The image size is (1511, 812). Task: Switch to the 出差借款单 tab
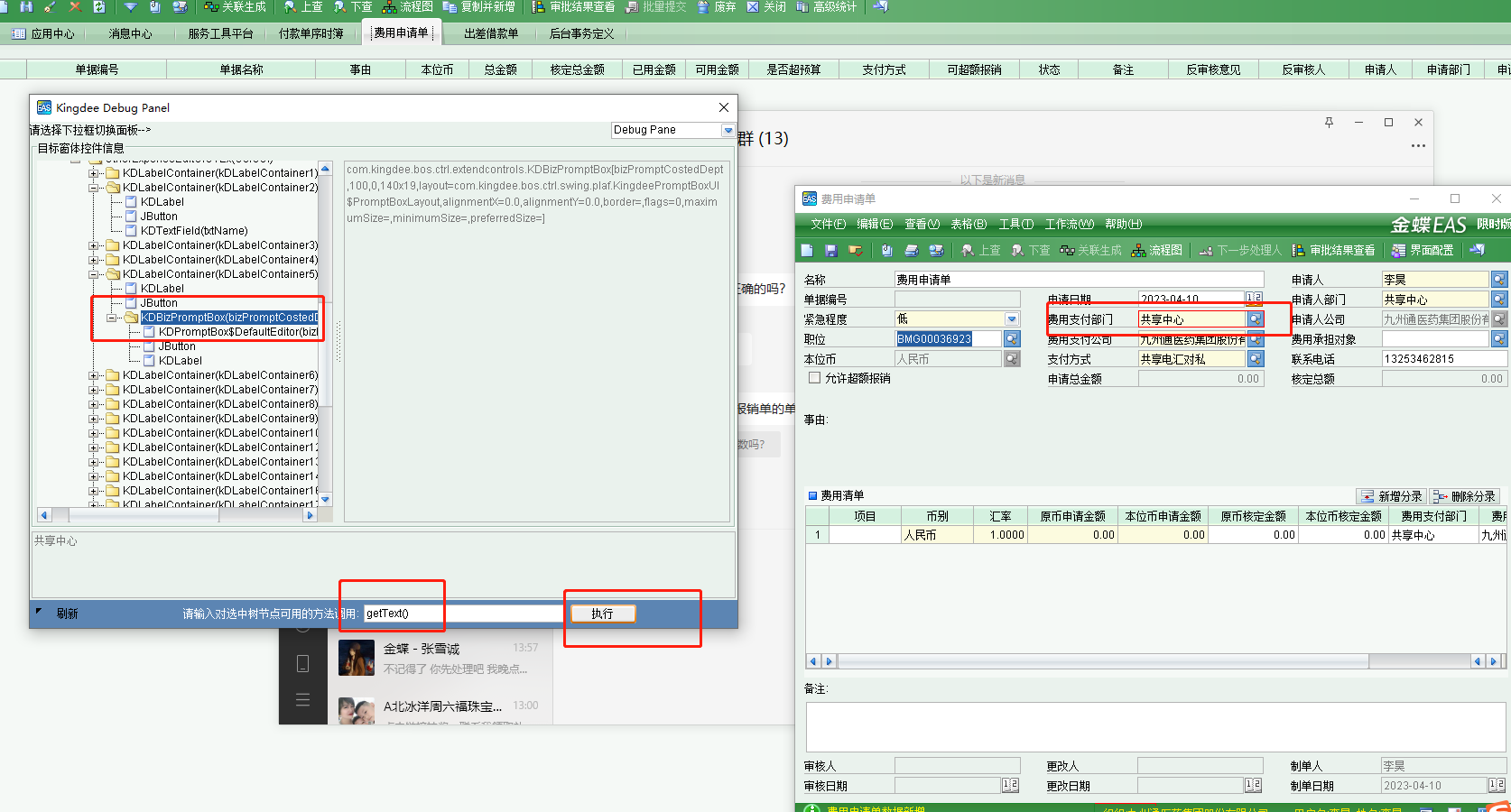[x=491, y=33]
